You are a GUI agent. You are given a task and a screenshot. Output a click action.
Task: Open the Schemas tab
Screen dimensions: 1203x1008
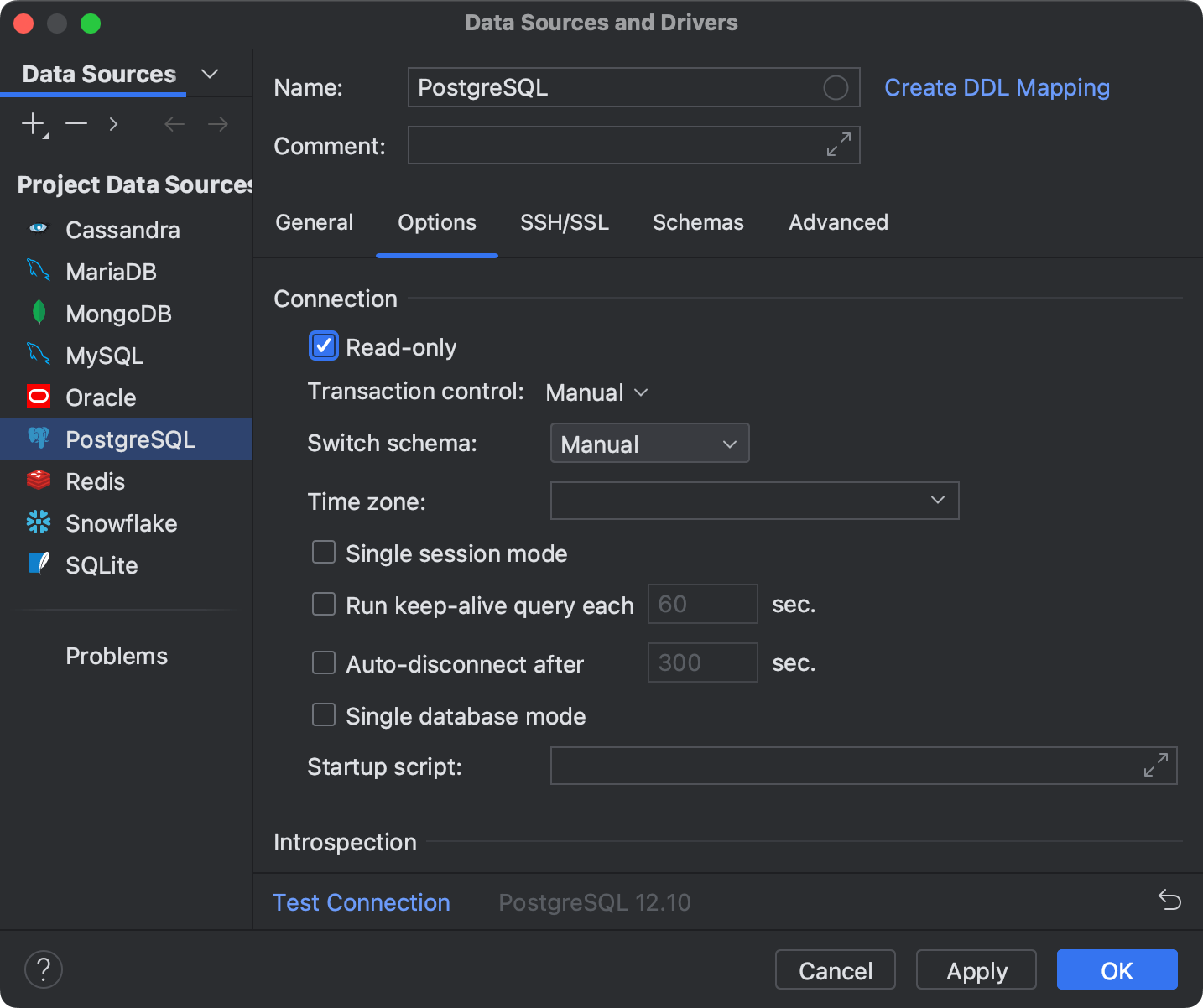(698, 222)
